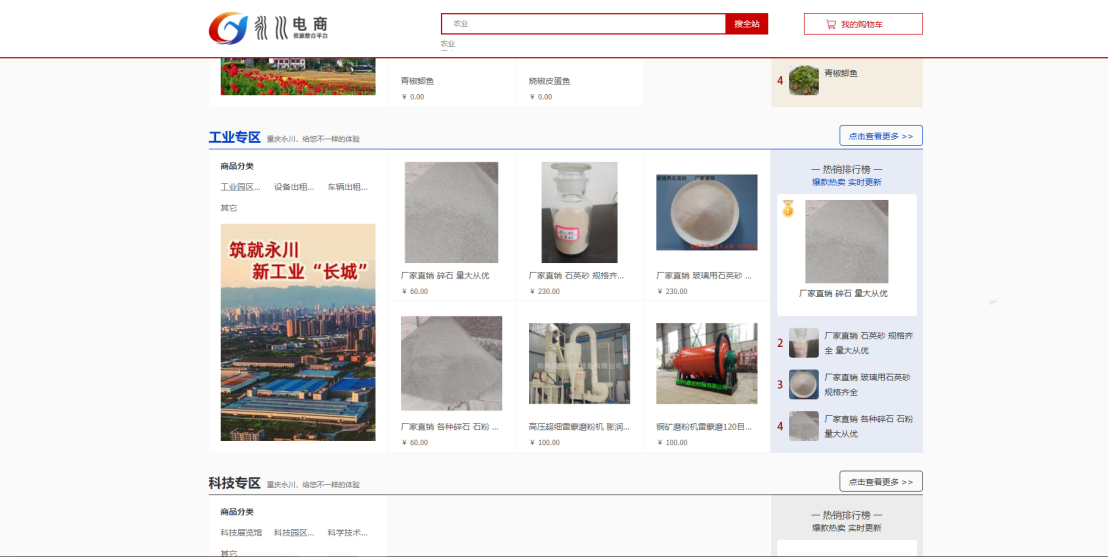Open rank 4 各种碎石 thumbnail in the industrial hot-sales list
Viewport: 1108px width, 557px height.
[x=803, y=426]
